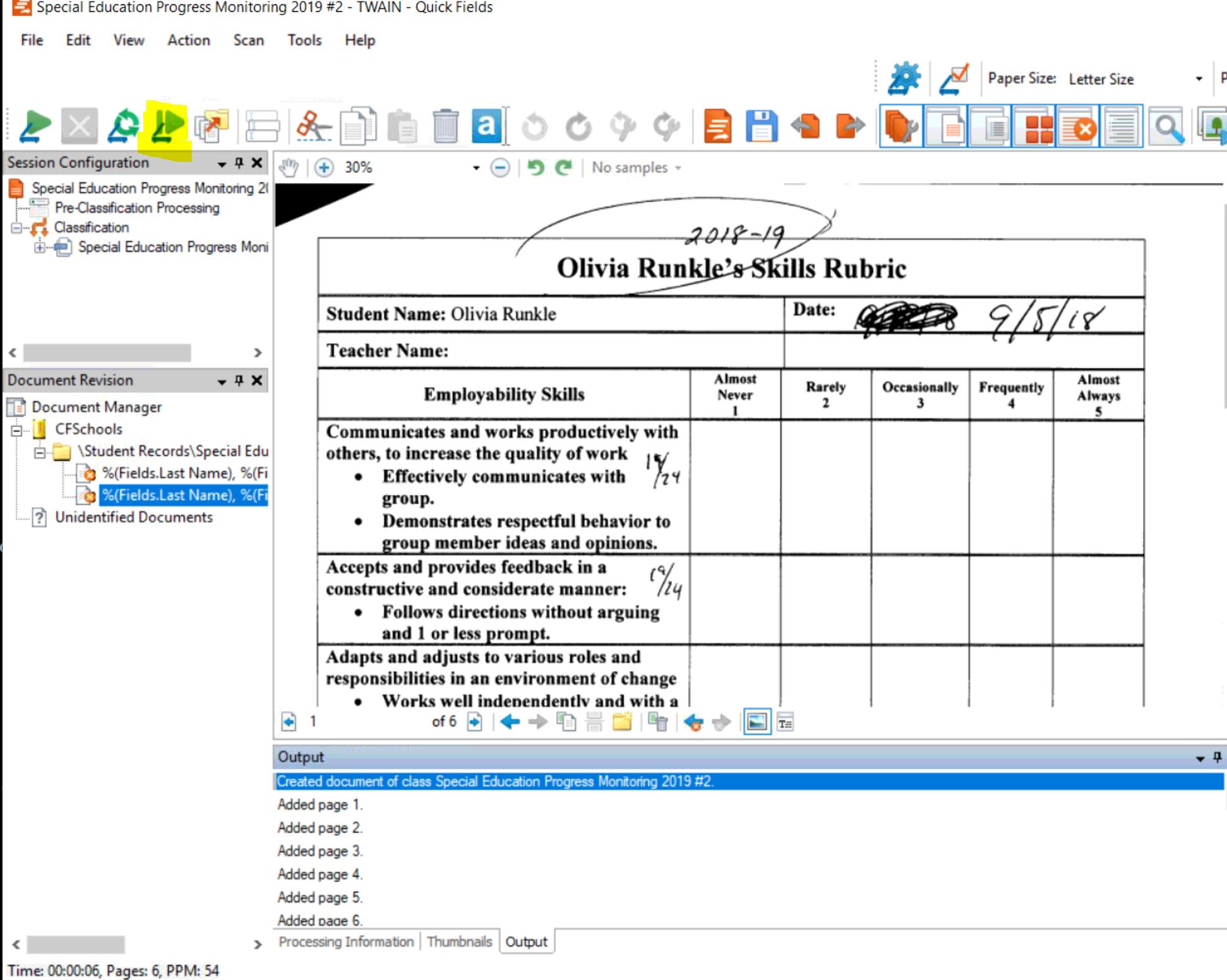Click the save document icon
This screenshot has height=980, width=1227.
click(x=762, y=124)
